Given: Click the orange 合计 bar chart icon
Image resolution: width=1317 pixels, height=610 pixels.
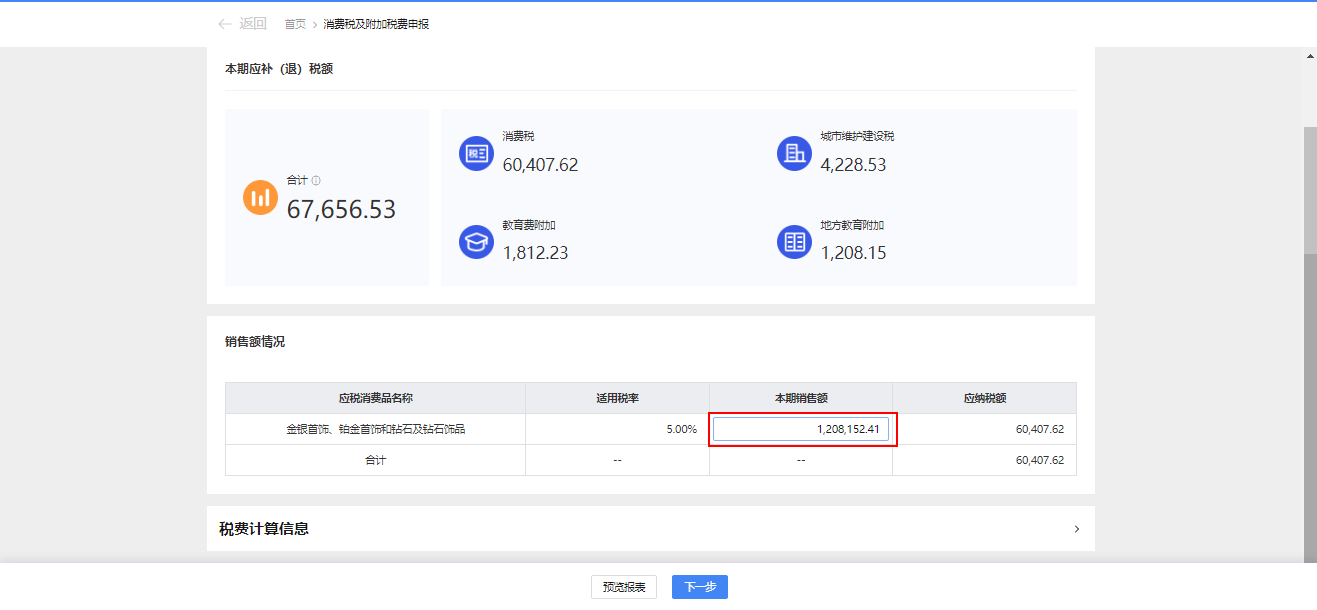Looking at the screenshot, I should click(x=260, y=197).
